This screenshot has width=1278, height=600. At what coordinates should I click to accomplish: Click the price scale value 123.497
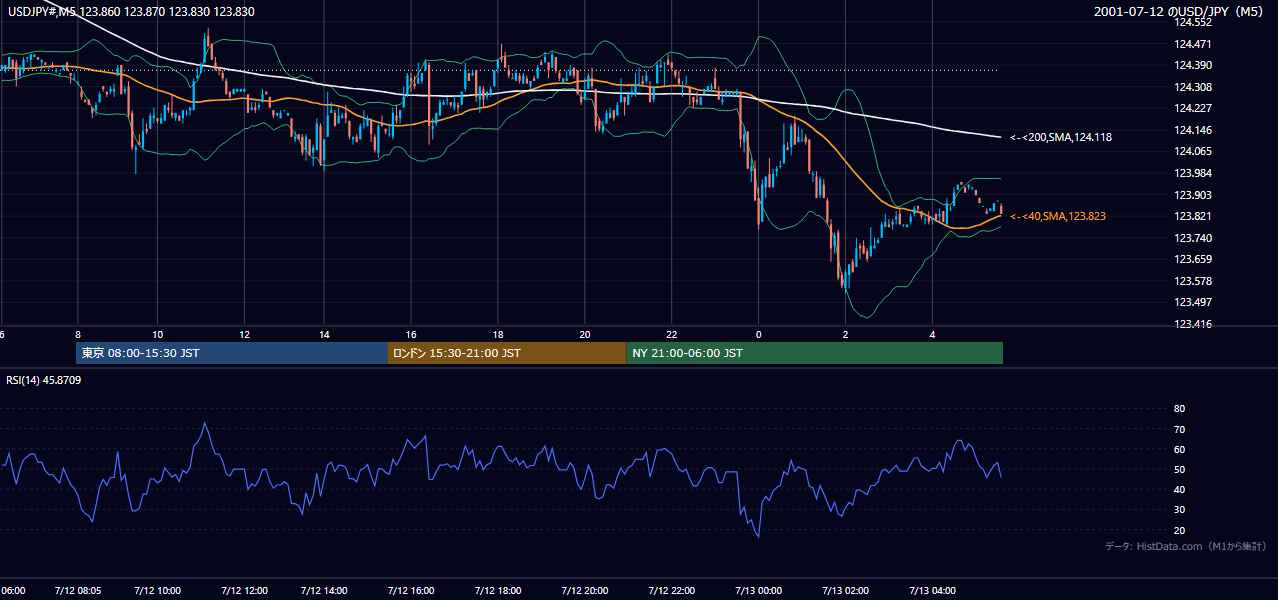point(1194,303)
